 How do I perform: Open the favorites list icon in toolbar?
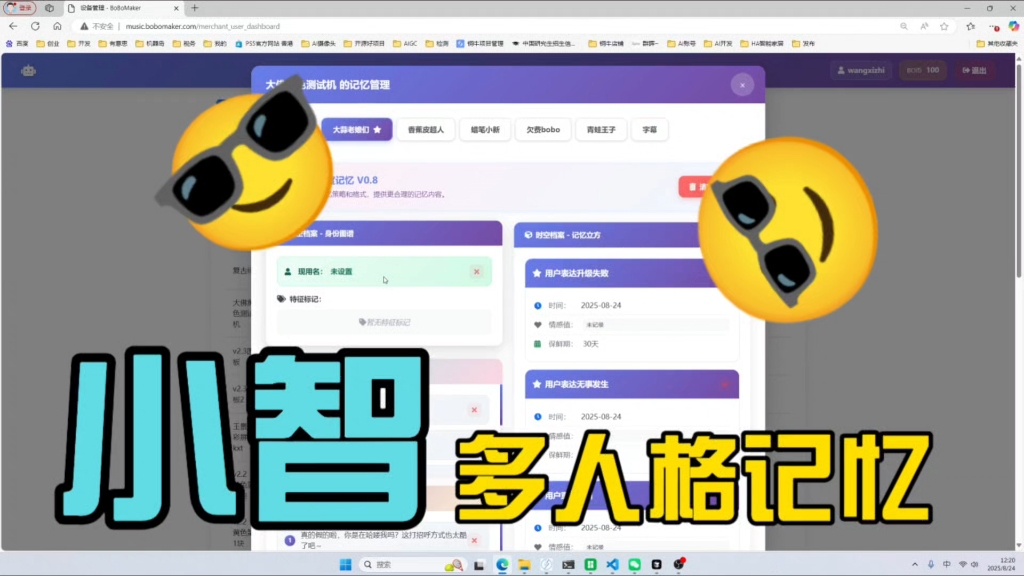(x=970, y=26)
